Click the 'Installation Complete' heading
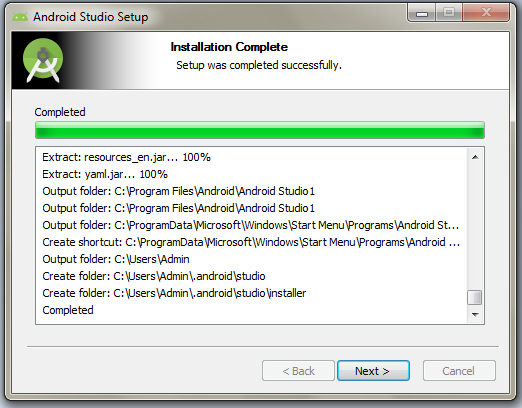 tap(229, 47)
